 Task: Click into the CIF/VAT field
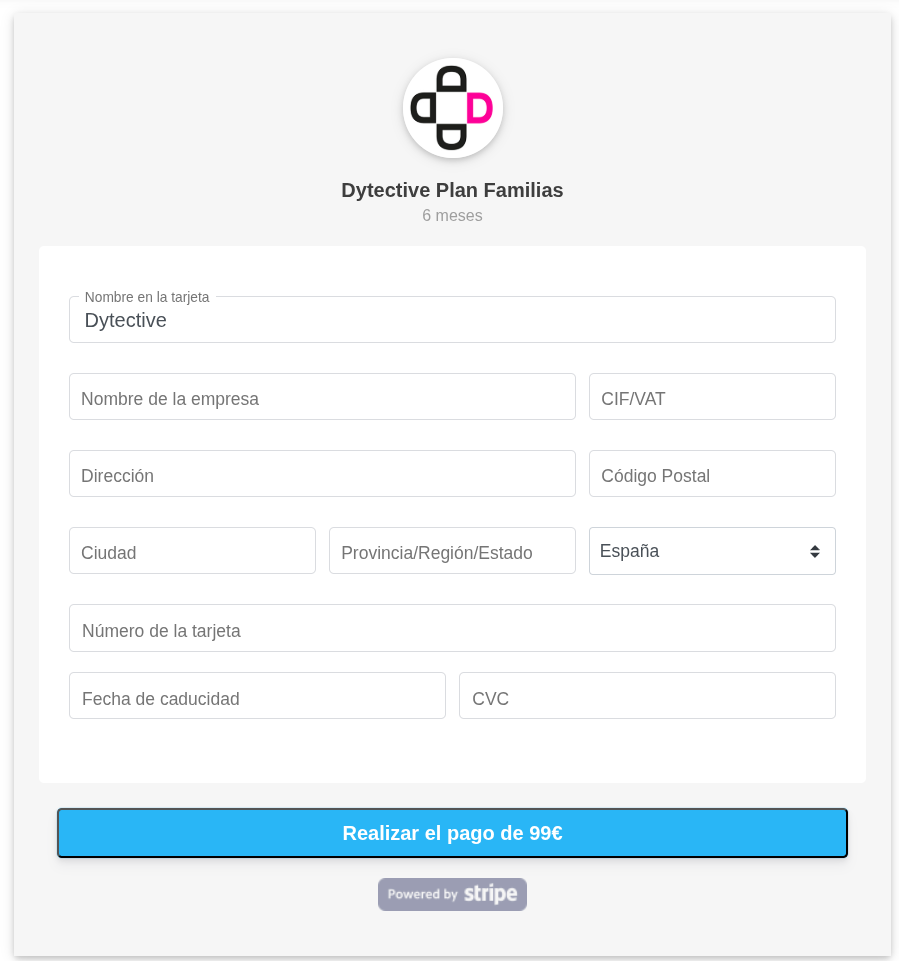[712, 398]
